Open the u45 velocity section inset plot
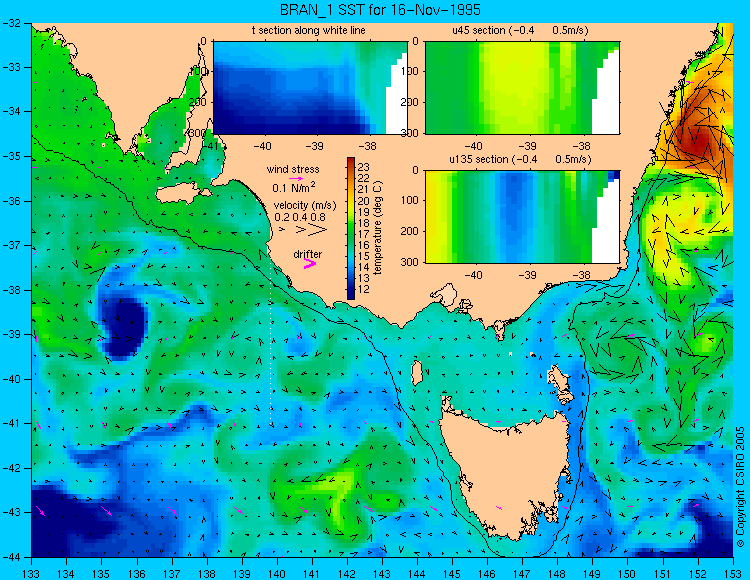This screenshot has width=750, height=580. pyautogui.click(x=522, y=88)
